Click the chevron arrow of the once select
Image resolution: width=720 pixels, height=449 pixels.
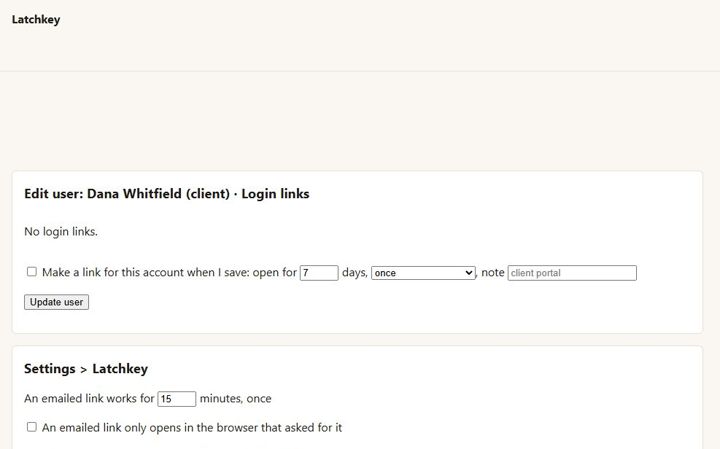pos(468,273)
